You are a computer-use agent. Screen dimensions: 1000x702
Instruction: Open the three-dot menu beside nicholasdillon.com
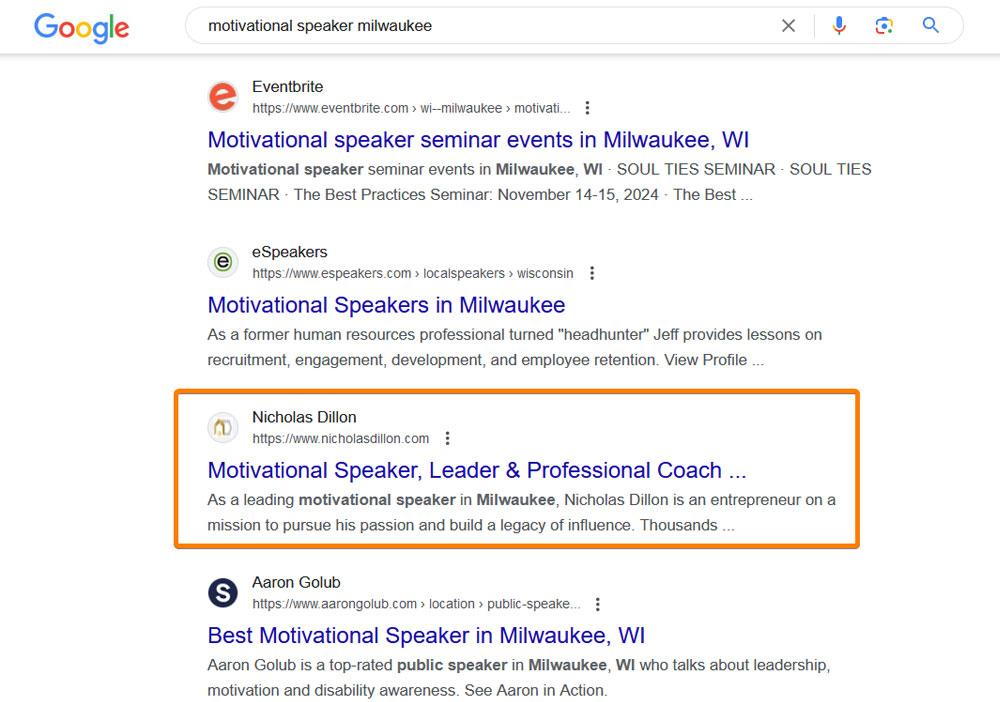pyautogui.click(x=448, y=439)
